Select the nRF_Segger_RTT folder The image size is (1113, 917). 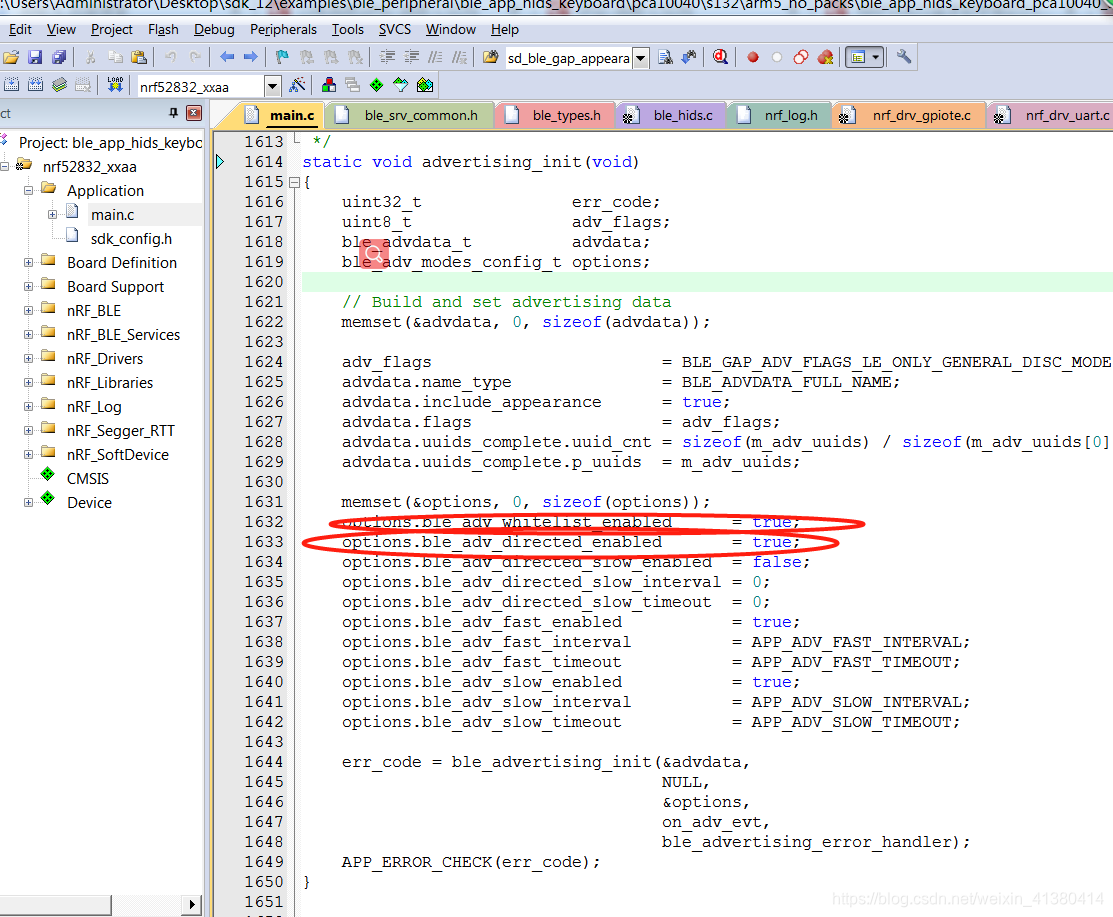tap(121, 431)
